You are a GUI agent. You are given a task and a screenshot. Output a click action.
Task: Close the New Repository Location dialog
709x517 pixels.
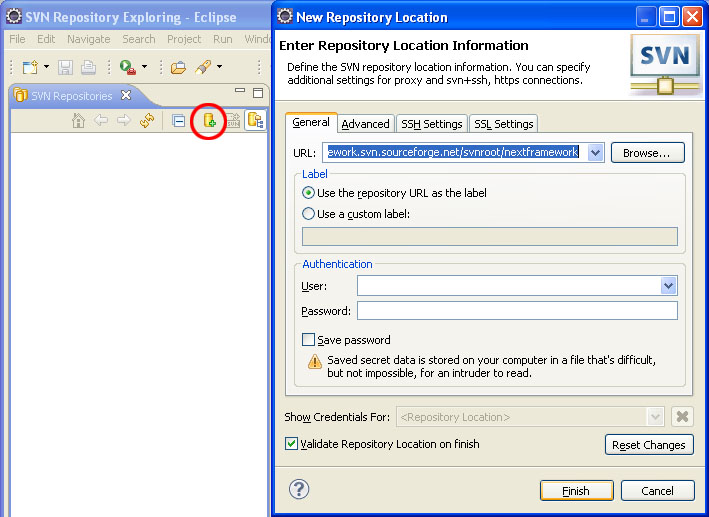692,18
